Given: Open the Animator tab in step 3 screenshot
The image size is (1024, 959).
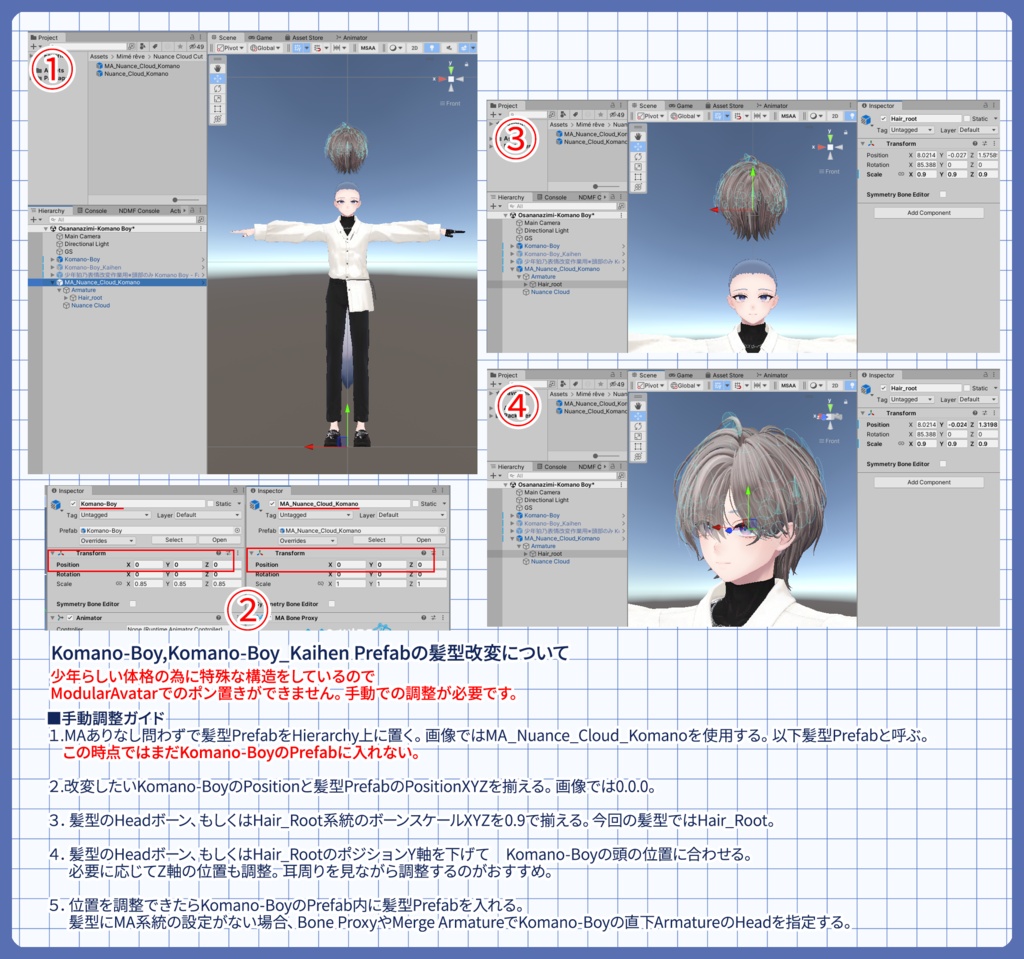Looking at the screenshot, I should click(x=773, y=106).
